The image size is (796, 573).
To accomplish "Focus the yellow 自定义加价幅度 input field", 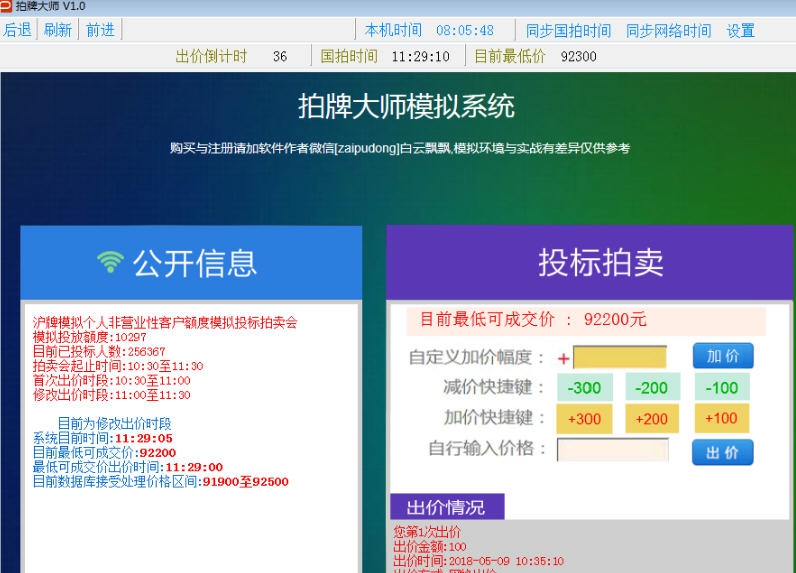I will point(620,357).
